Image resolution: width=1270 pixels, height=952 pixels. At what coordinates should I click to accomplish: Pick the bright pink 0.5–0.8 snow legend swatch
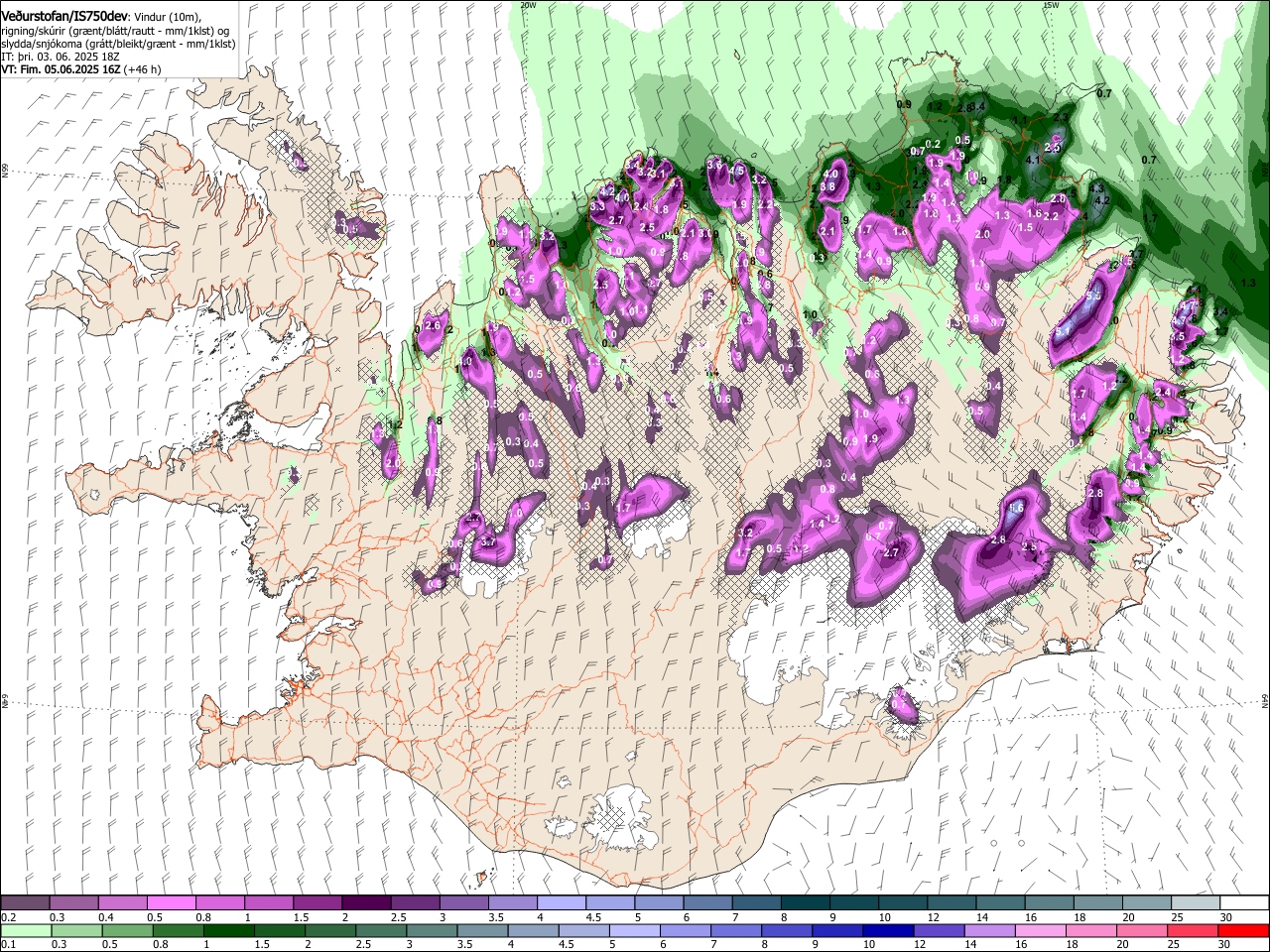[171, 902]
